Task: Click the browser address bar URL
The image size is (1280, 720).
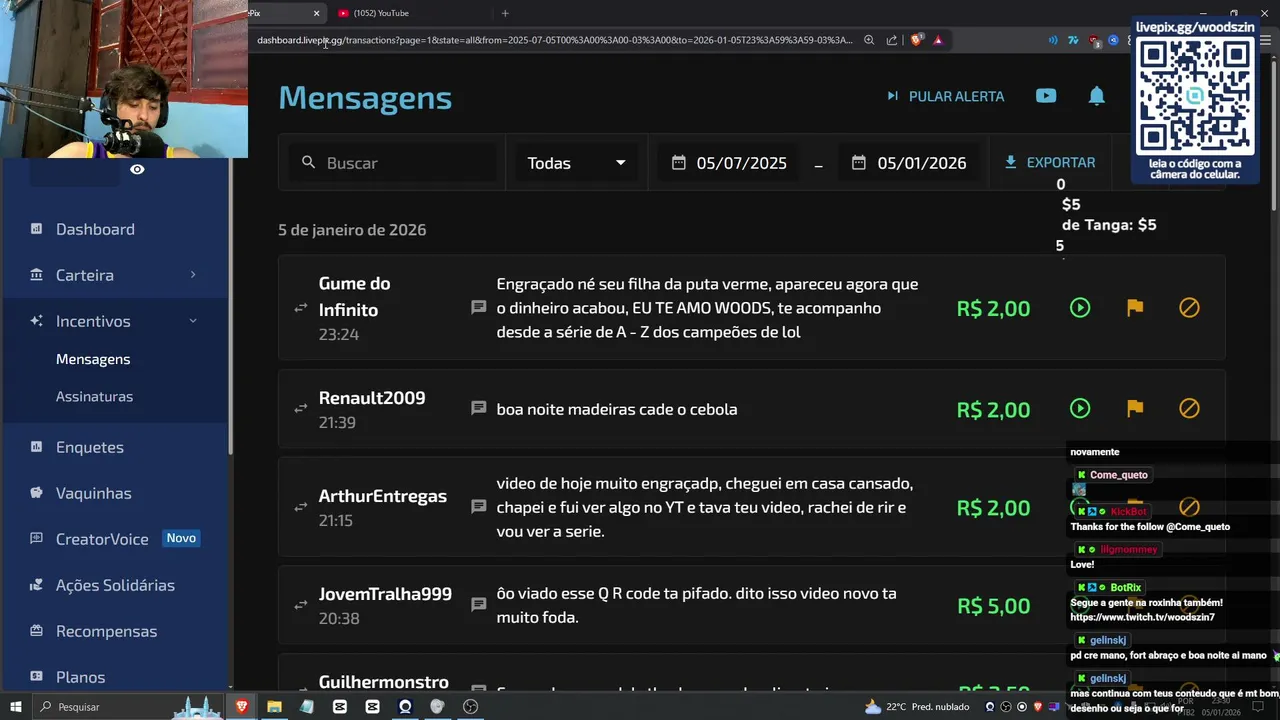Action: [x=554, y=40]
